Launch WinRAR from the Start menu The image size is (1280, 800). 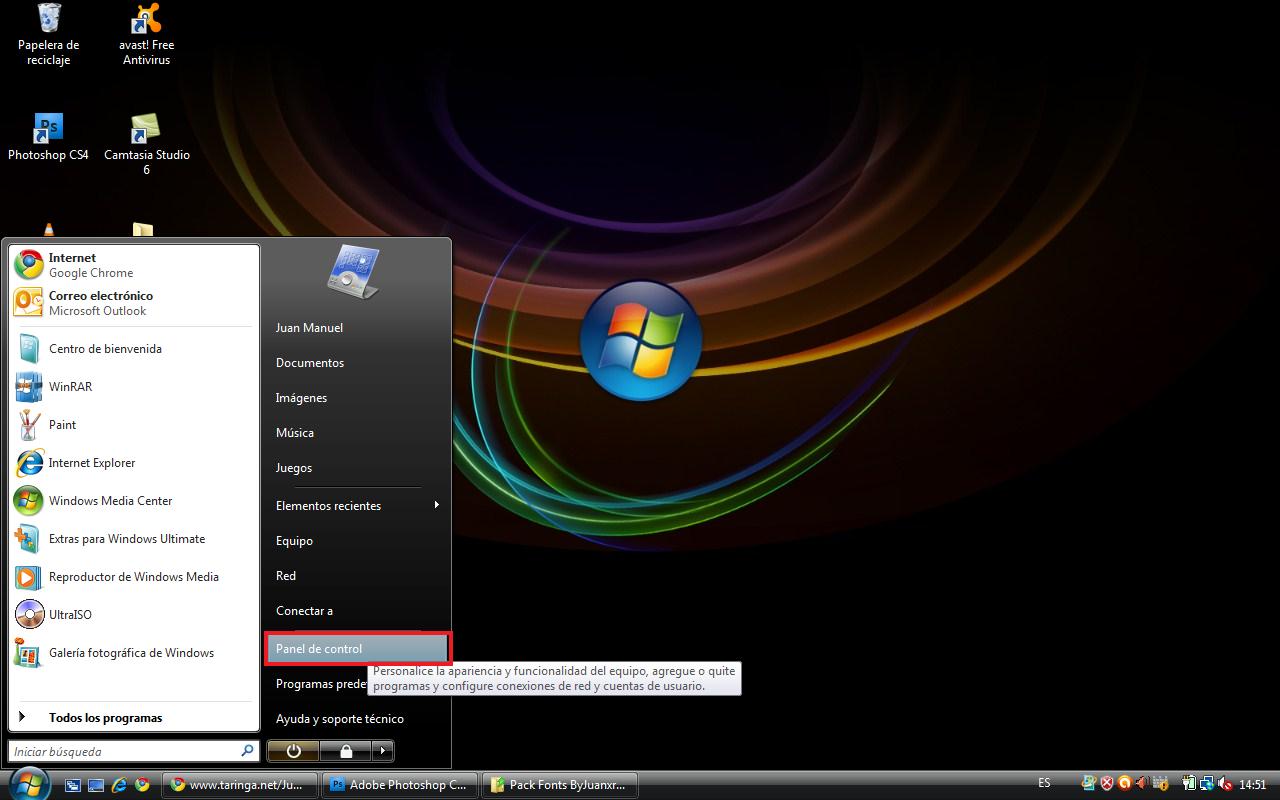[x=134, y=387]
